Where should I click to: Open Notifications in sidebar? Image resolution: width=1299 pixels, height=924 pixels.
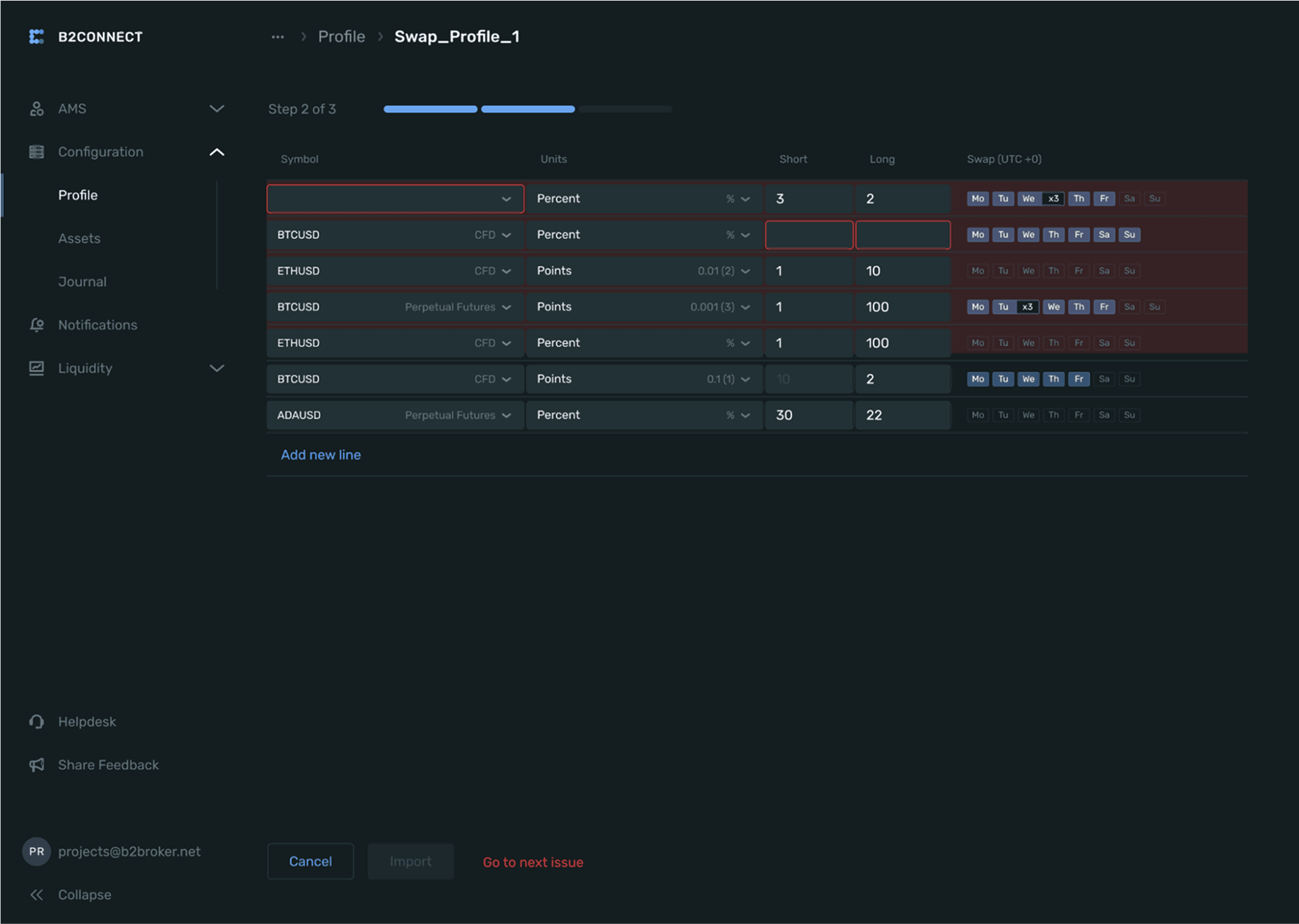(x=98, y=324)
